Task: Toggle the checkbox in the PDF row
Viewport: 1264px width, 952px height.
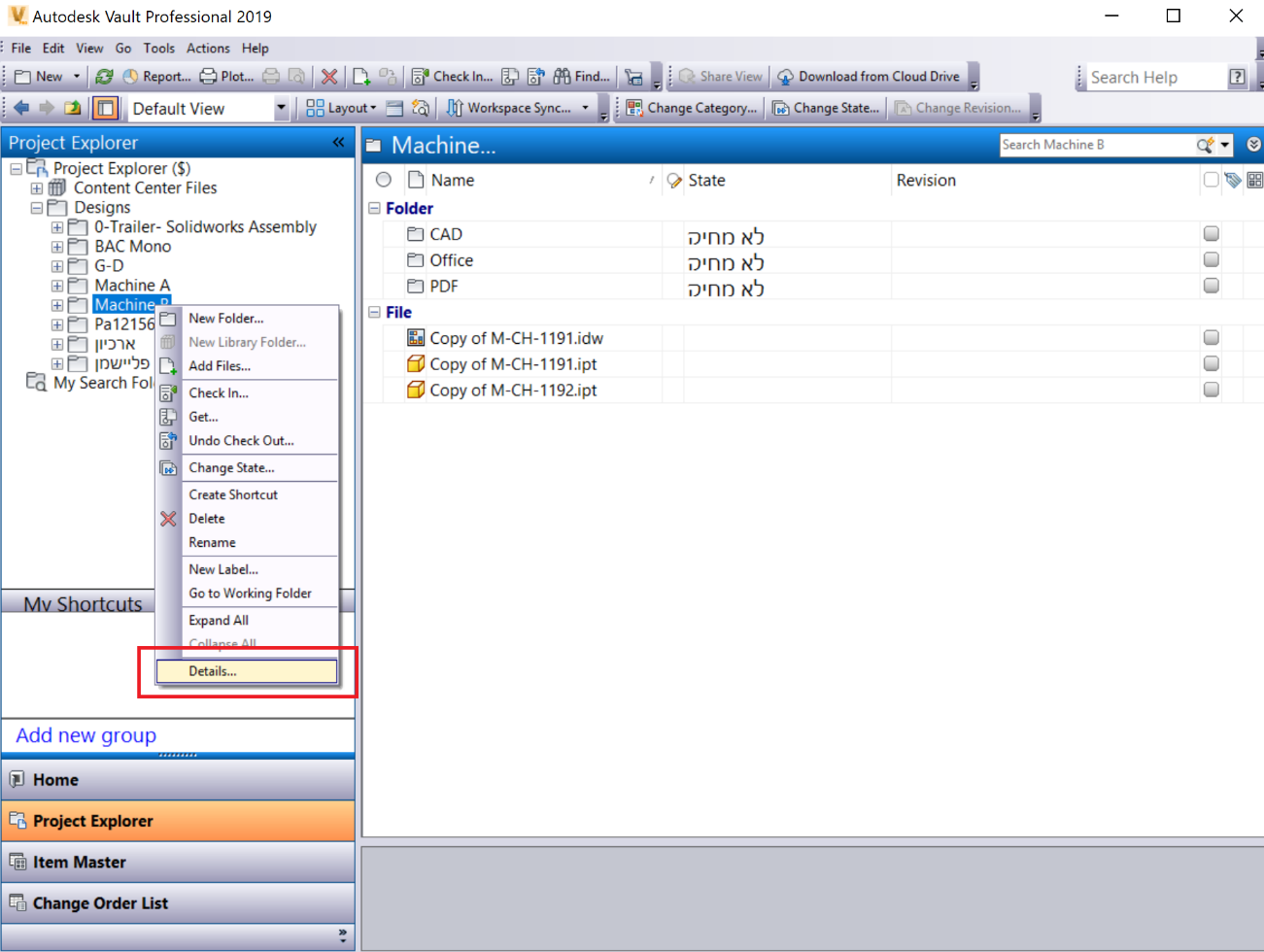Action: [1211, 286]
